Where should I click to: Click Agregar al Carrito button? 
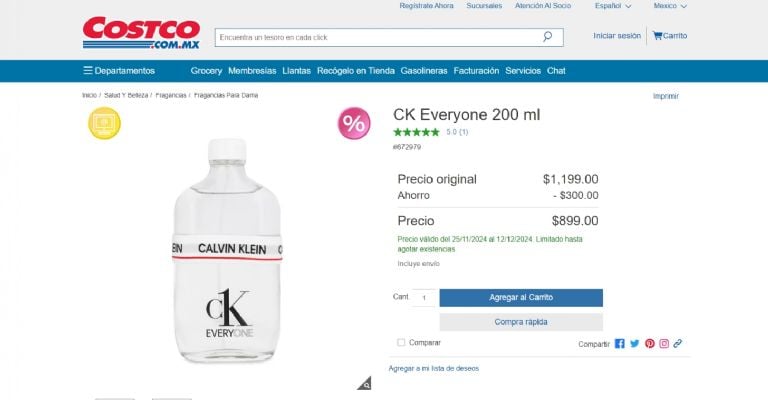[521, 298]
